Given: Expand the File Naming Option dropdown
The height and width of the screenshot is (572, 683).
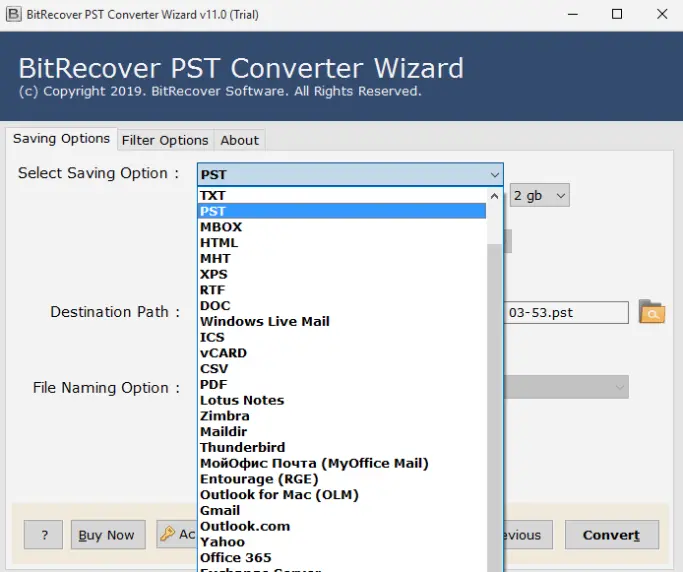Looking at the screenshot, I should click(x=620, y=387).
